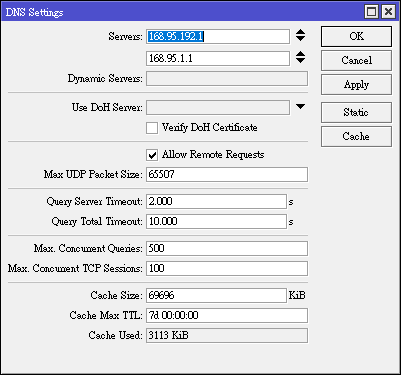This screenshot has height=375, width=401.
Task: Click the Query Server Timeout field
Action: point(216,201)
